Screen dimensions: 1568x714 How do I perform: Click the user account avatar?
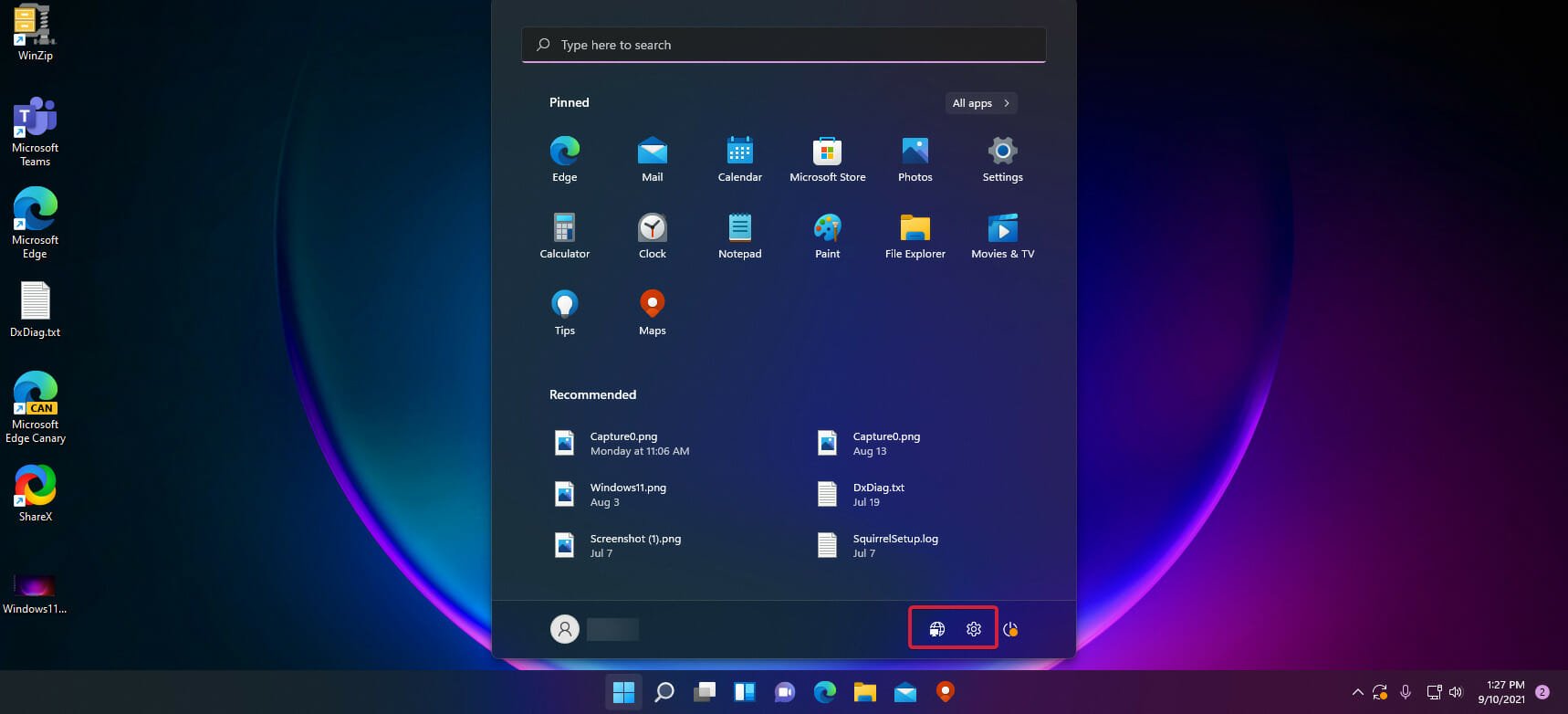click(565, 628)
